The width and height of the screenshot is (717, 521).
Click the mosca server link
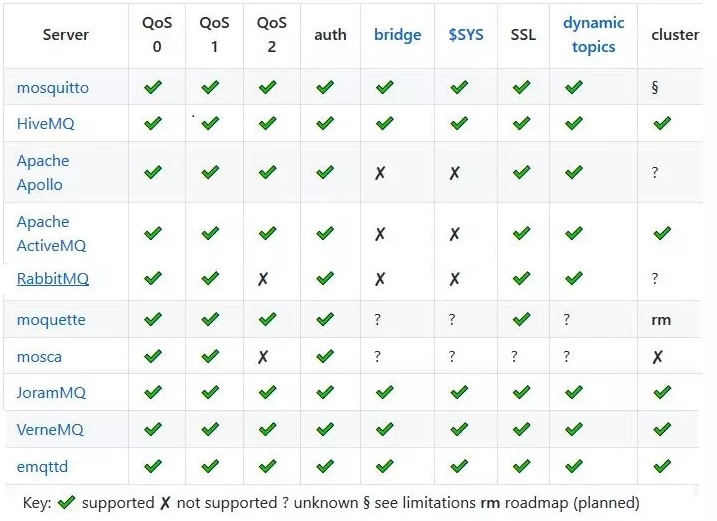(x=39, y=357)
